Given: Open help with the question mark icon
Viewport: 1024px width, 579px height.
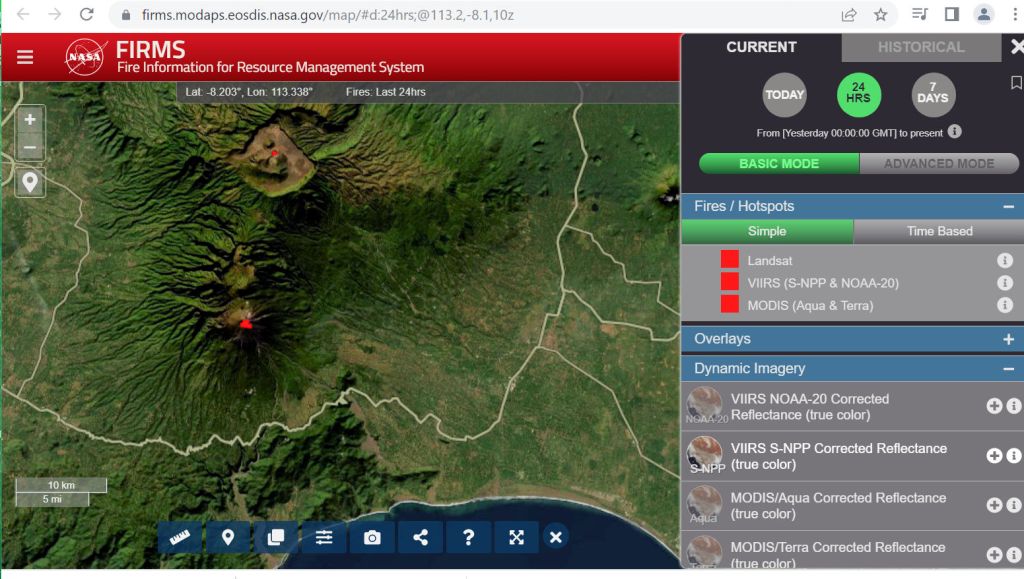Looking at the screenshot, I should coord(468,537).
